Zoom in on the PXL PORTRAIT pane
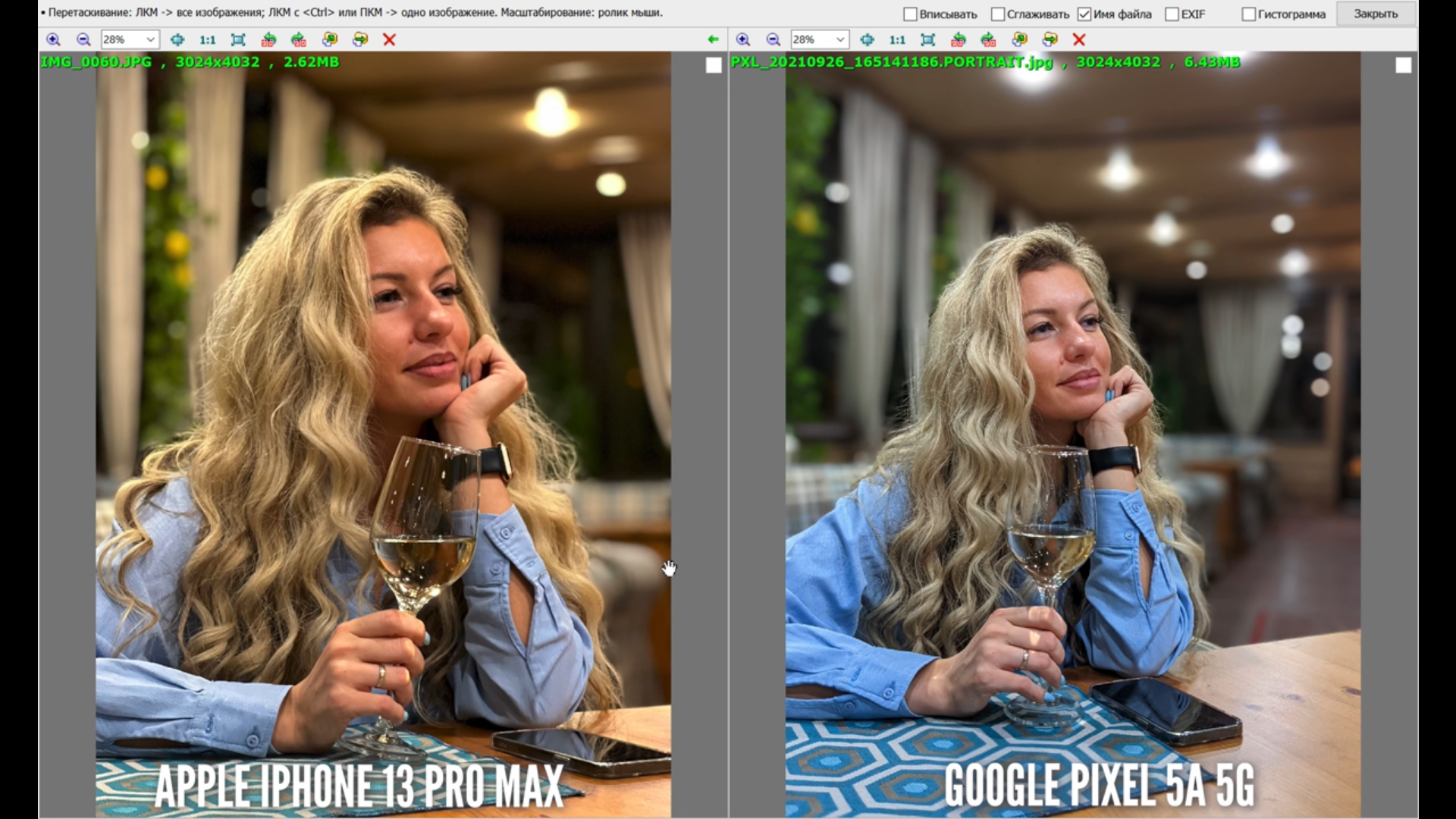1456x819 pixels. [743, 39]
